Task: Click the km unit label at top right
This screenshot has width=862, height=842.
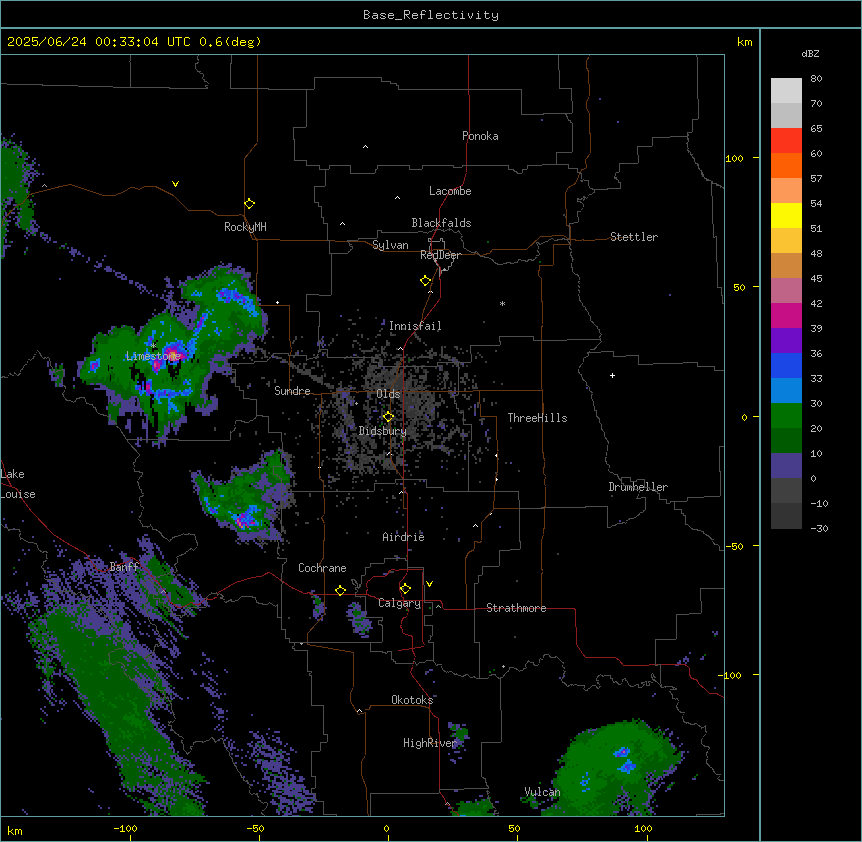Action: (744, 42)
